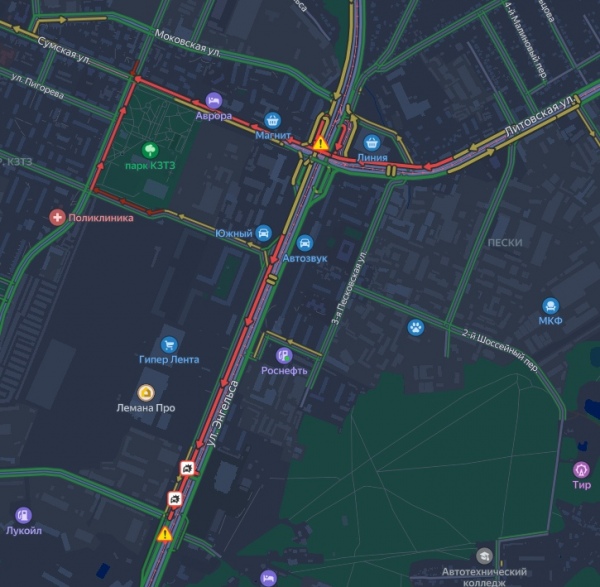Select the Тир shooting range icon
The width and height of the screenshot is (600, 587).
[581, 470]
